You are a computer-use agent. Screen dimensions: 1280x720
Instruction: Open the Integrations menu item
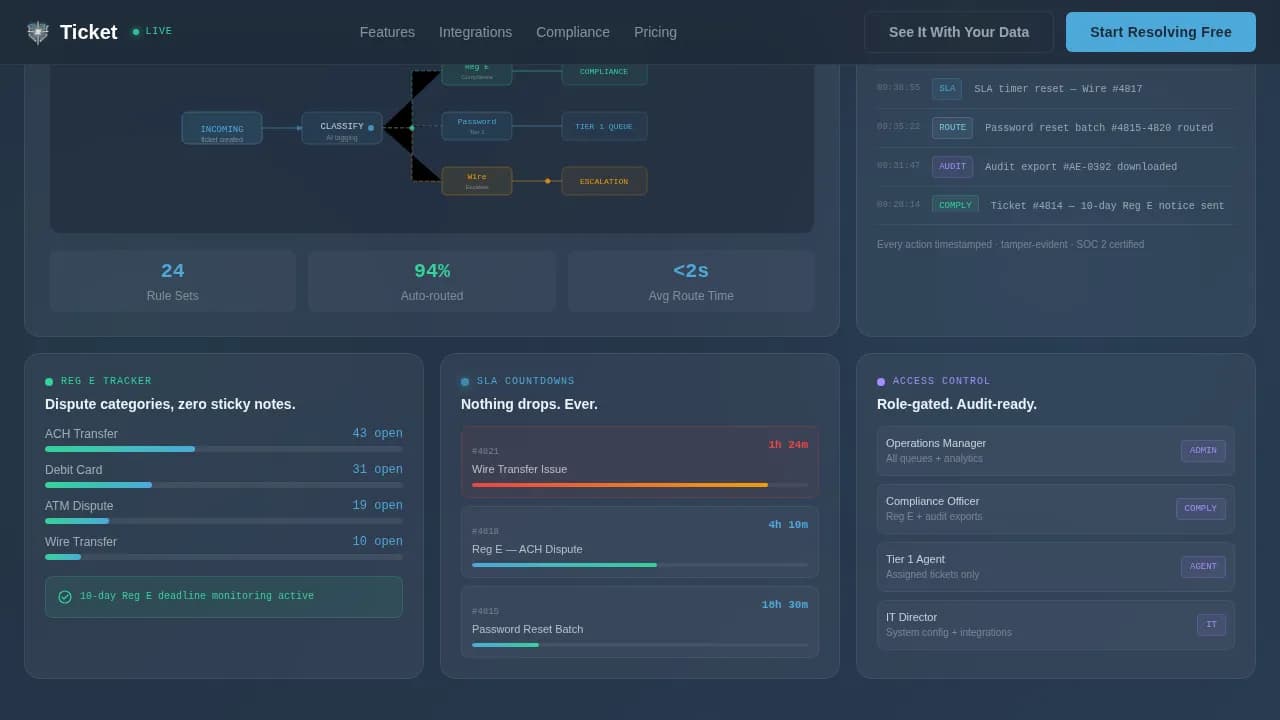tap(475, 31)
